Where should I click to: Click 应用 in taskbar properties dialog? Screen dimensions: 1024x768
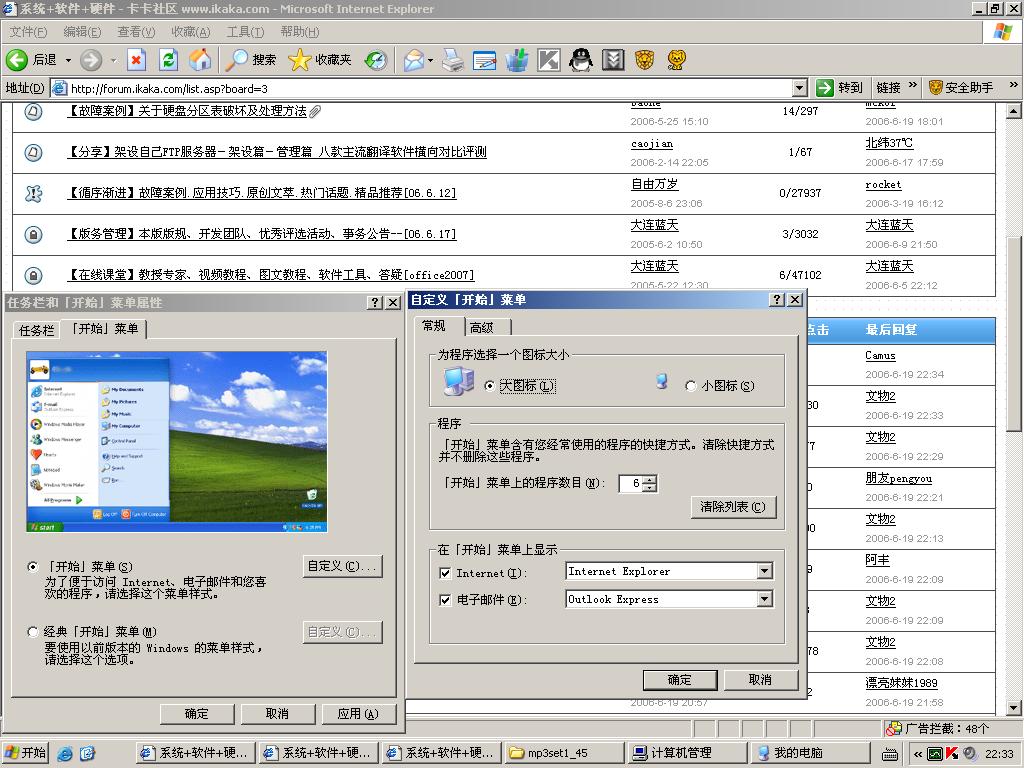pyautogui.click(x=357, y=714)
